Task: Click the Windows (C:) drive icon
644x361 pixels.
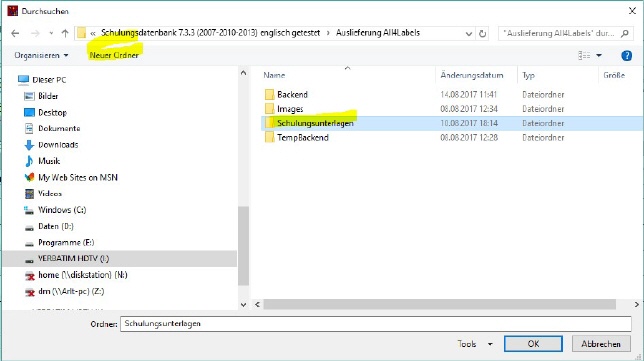Action: pos(29,210)
